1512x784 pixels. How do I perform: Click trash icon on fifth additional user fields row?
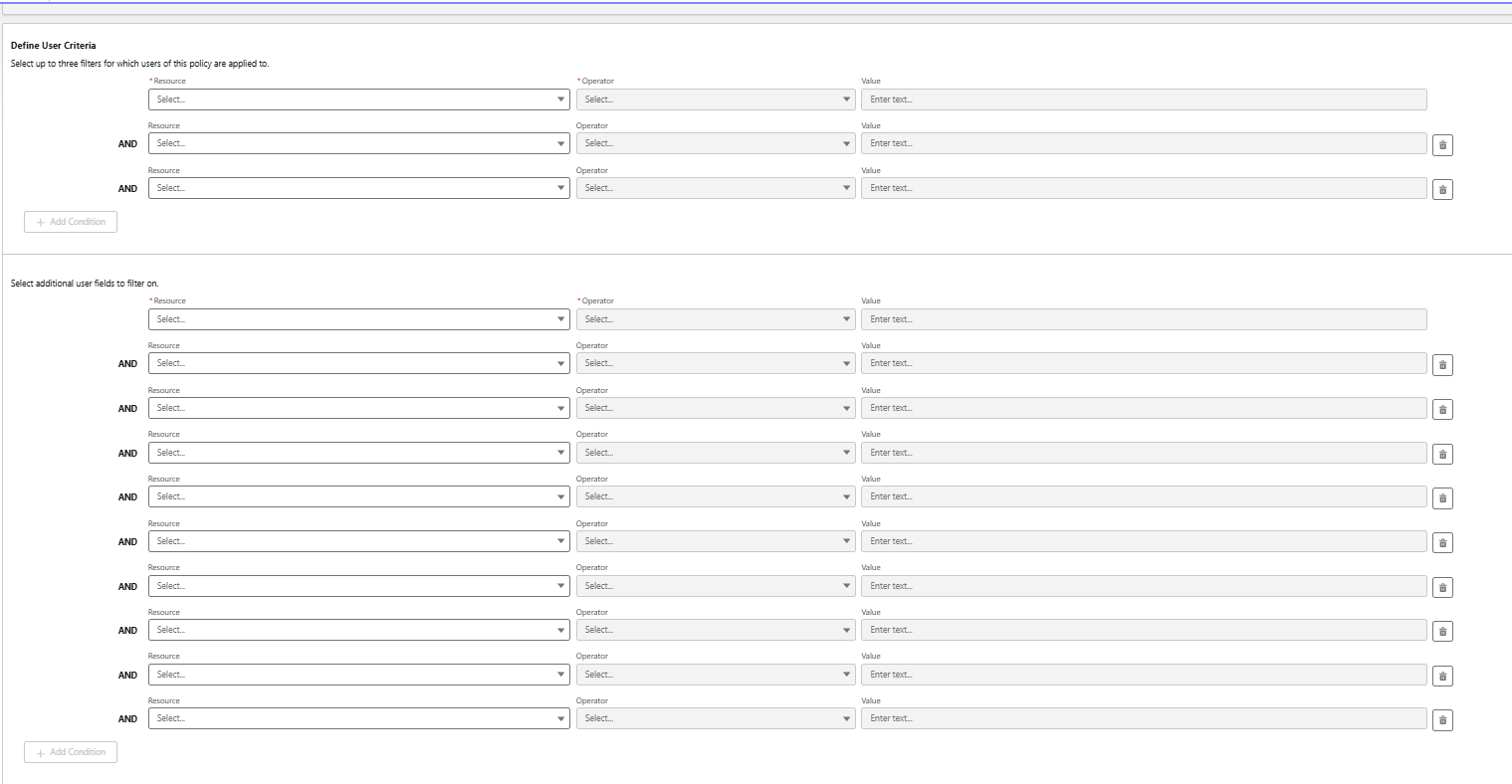[x=1442, y=498]
